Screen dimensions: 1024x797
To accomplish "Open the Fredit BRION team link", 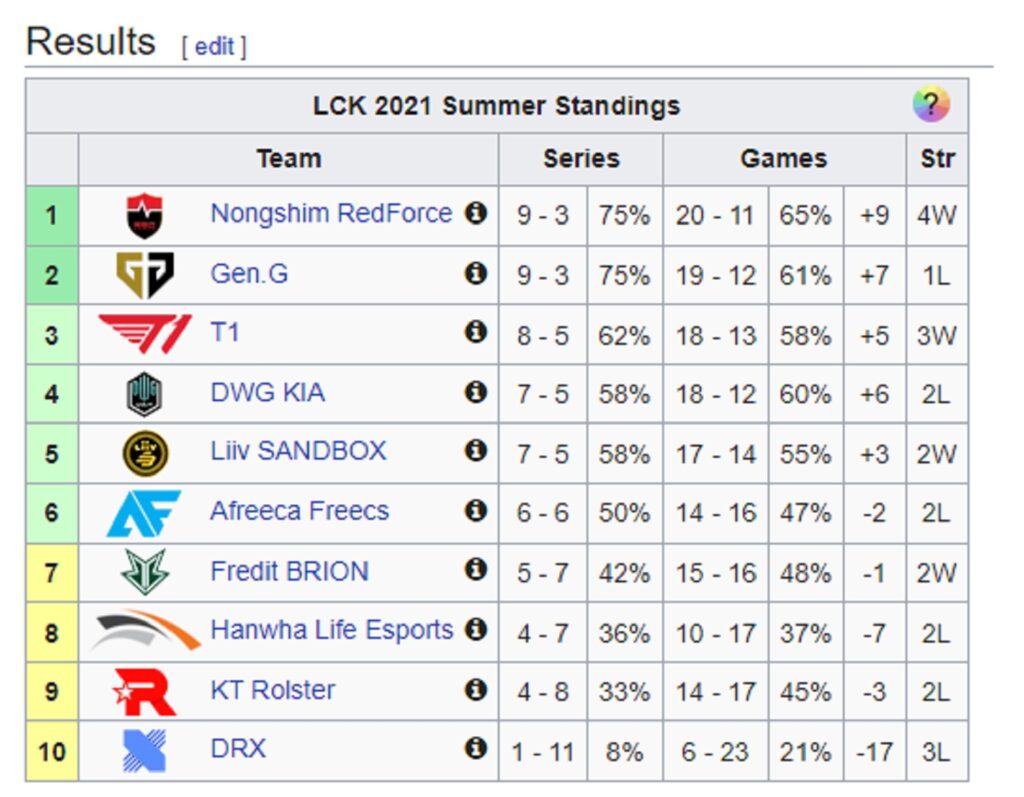I will point(289,571).
